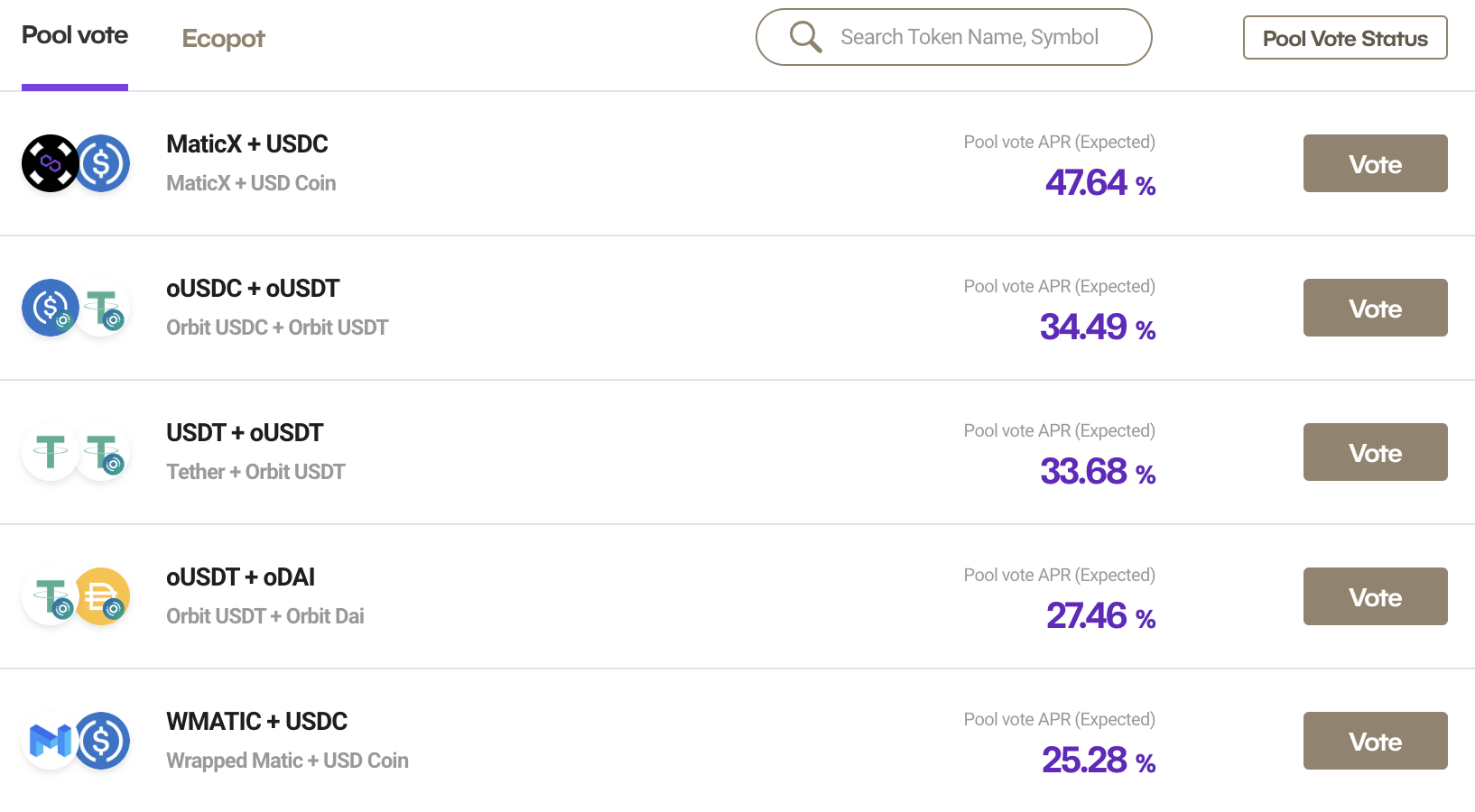Click oUSDT icon in oUSDT + oDAI row
1475x812 pixels.
coord(50,596)
